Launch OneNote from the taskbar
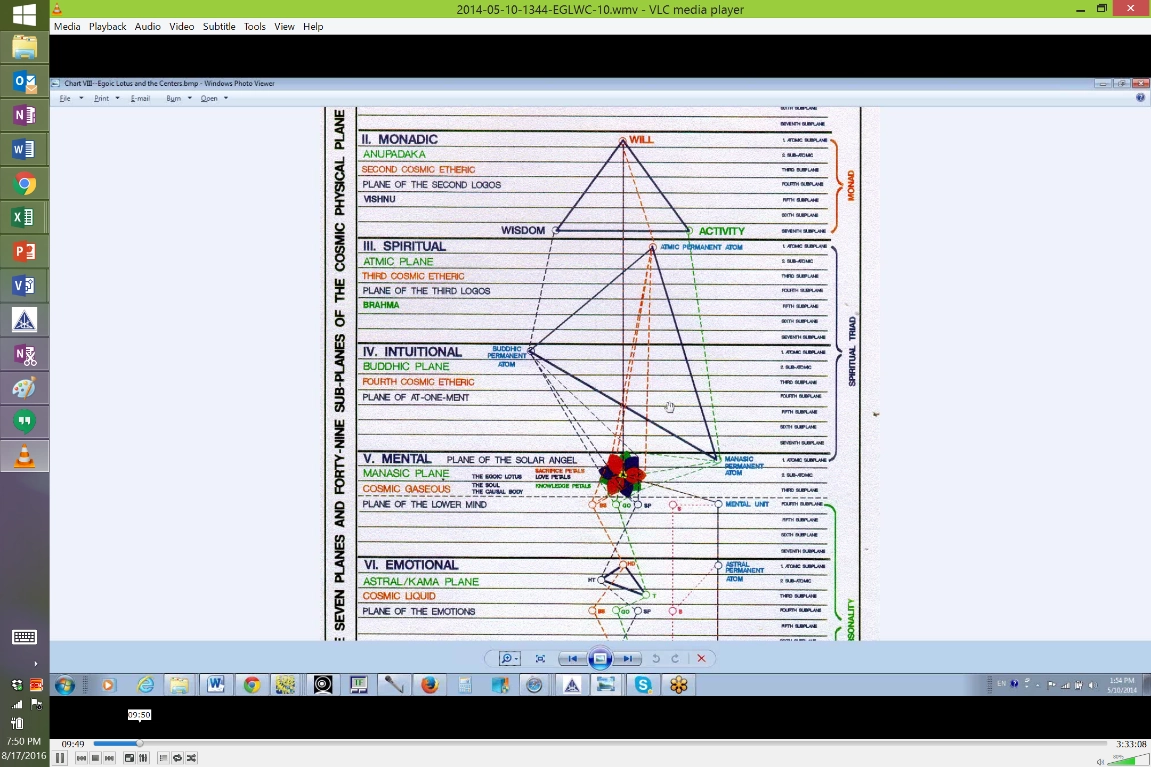 tap(24, 115)
